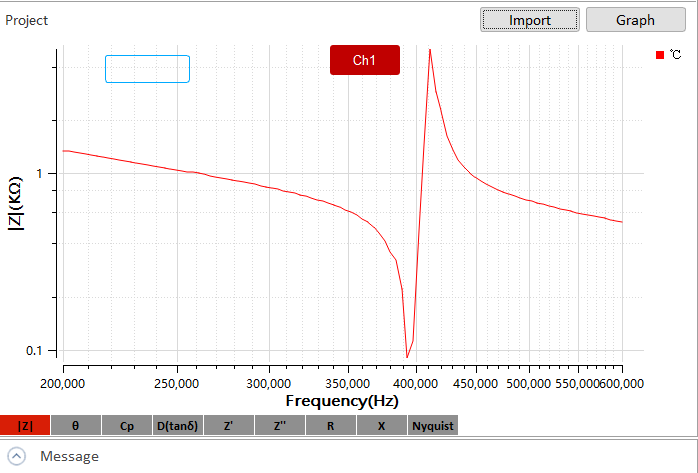This screenshot has height=473, width=698.
Task: Click the Frequency(Hz) axis title
Action: (342, 401)
